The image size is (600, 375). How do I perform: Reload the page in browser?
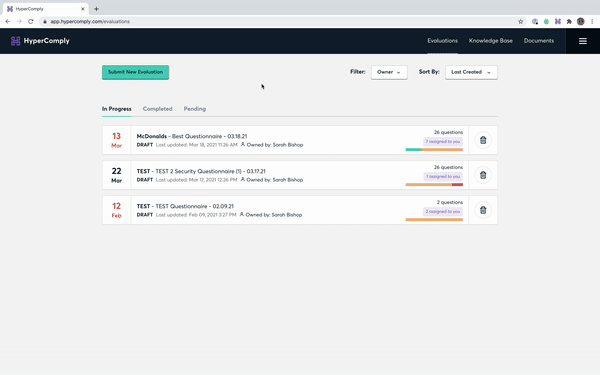click(31, 21)
